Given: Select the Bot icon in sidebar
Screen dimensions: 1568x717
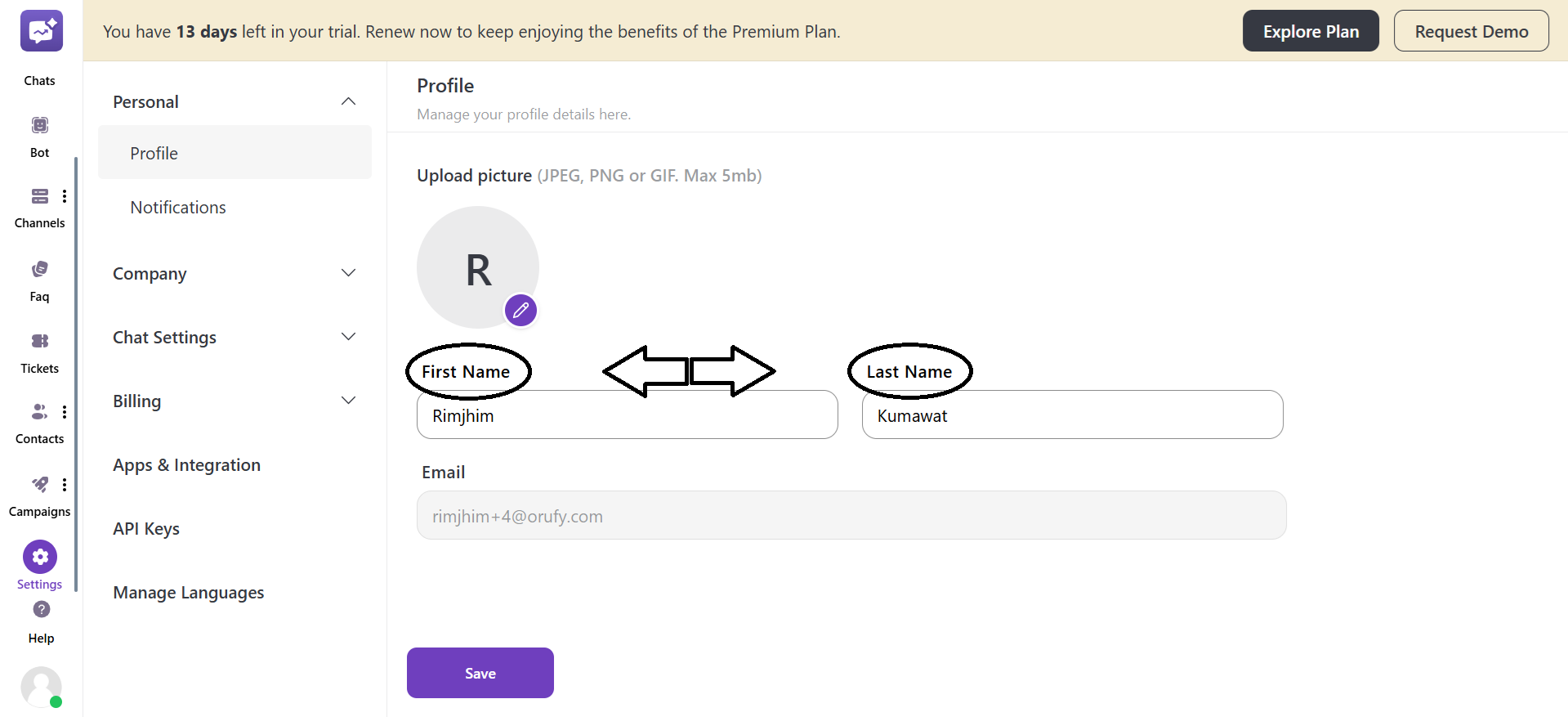Looking at the screenshot, I should tap(39, 124).
